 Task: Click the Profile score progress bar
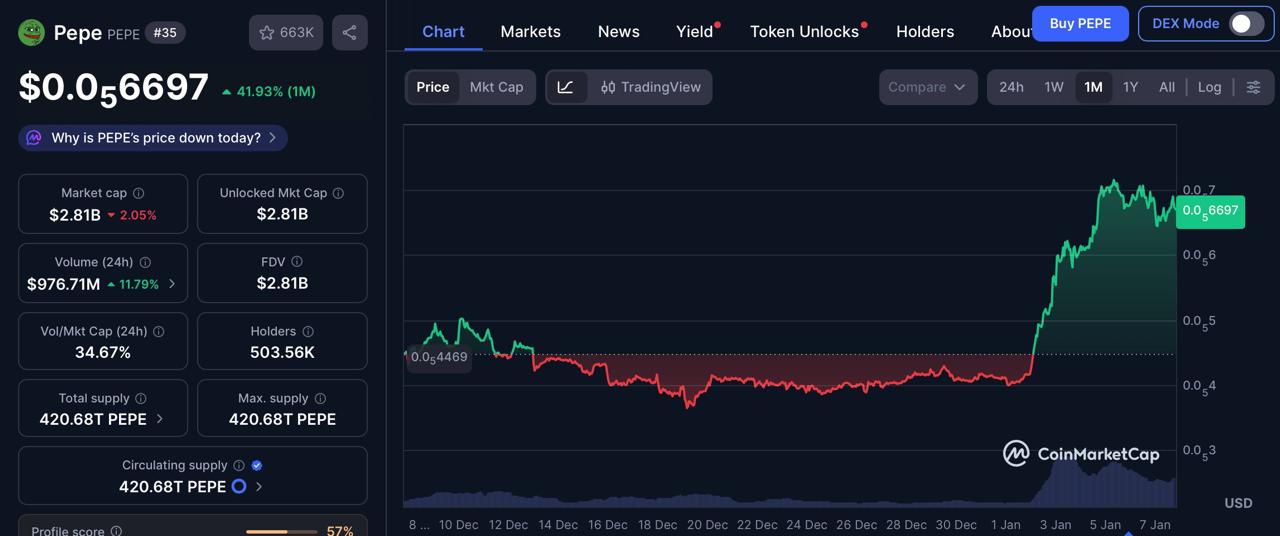[x=281, y=532]
